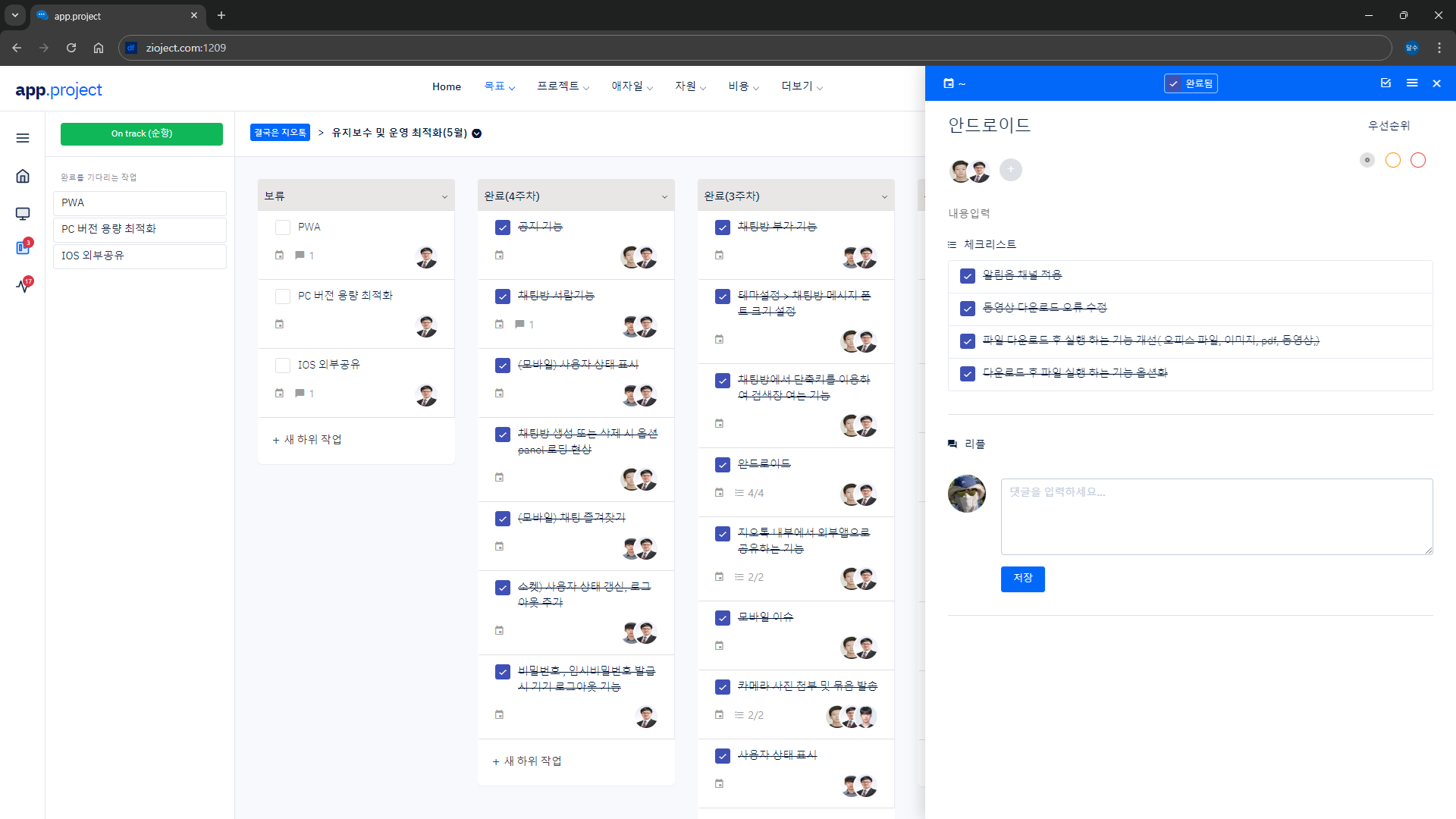Click calendar icon on 모바일 이슈 card

[x=719, y=646]
